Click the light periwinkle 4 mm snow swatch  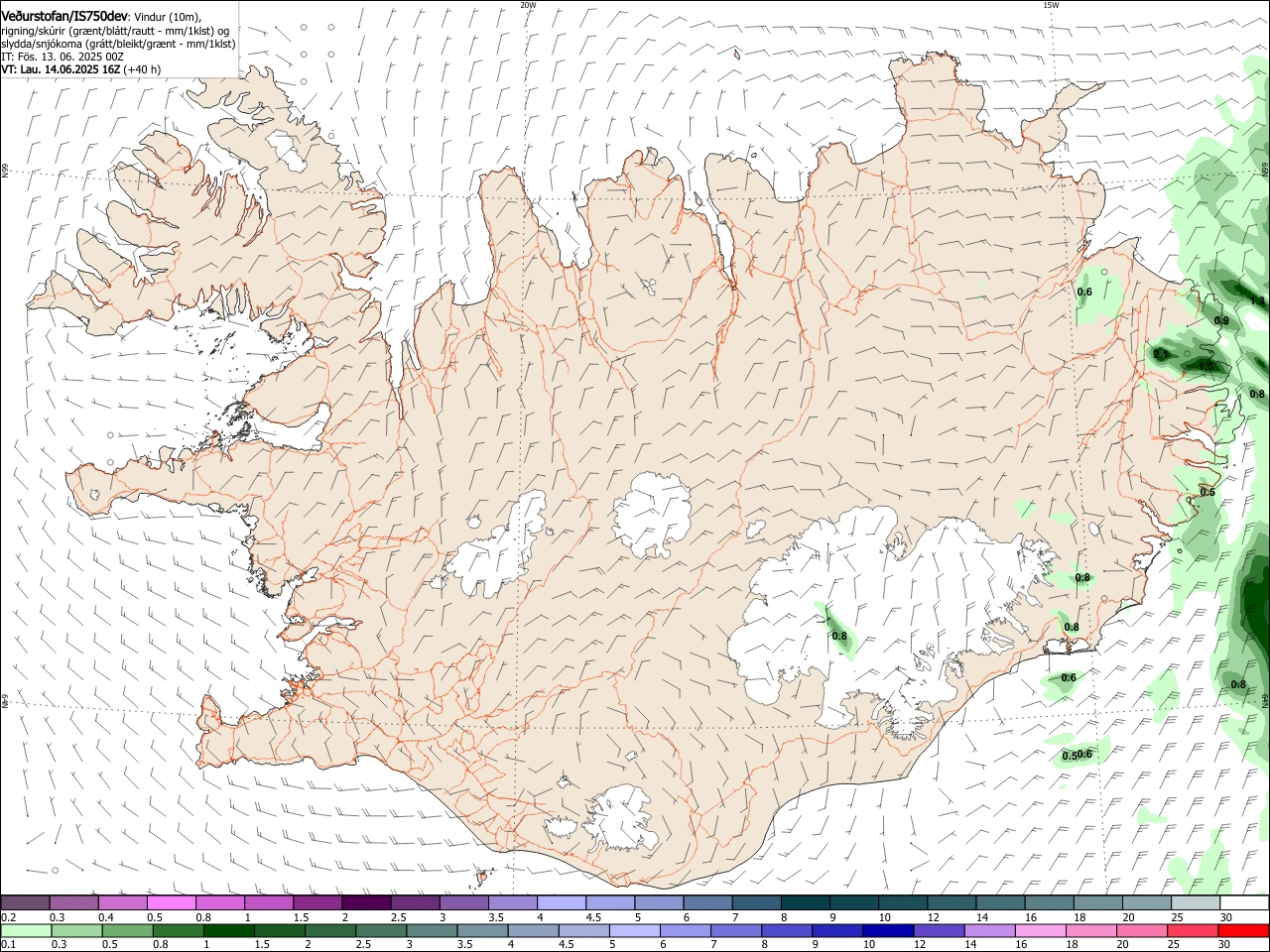point(562,902)
